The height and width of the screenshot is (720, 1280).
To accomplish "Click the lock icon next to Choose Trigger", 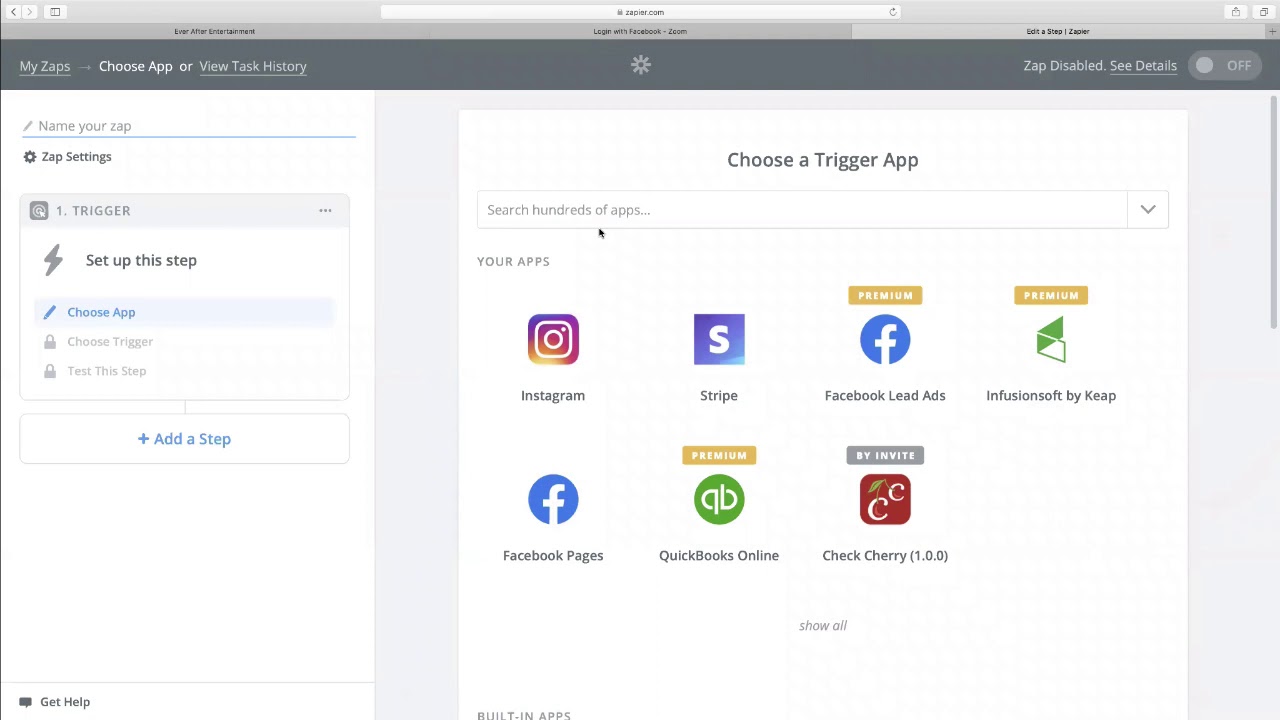I will click(x=50, y=342).
